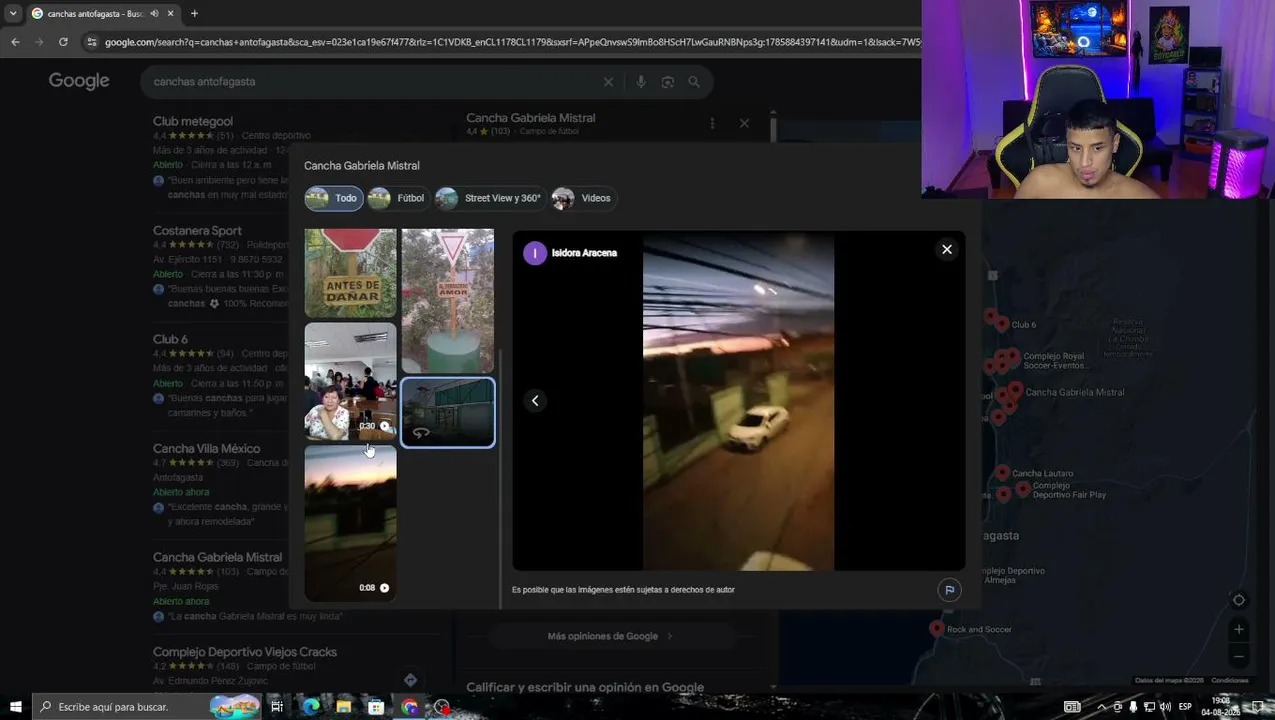Viewport: 1275px width, 720px height.
Task: Zoom out on the map
Action: (x=1238, y=657)
